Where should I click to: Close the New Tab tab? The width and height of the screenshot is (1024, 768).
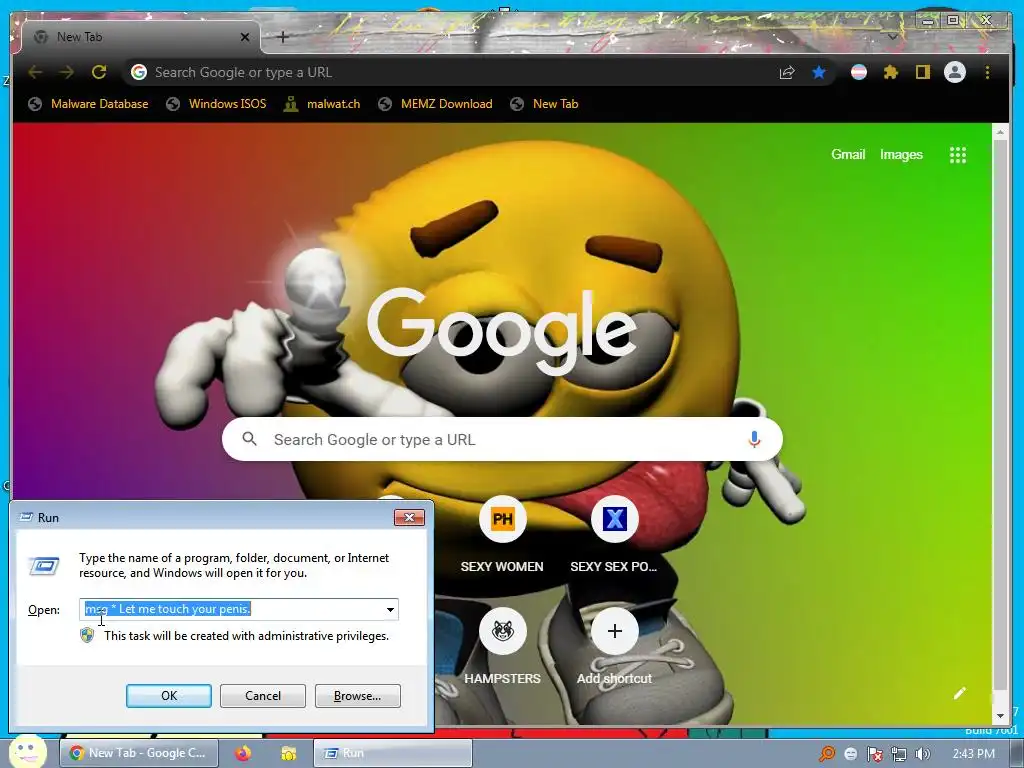tap(245, 37)
